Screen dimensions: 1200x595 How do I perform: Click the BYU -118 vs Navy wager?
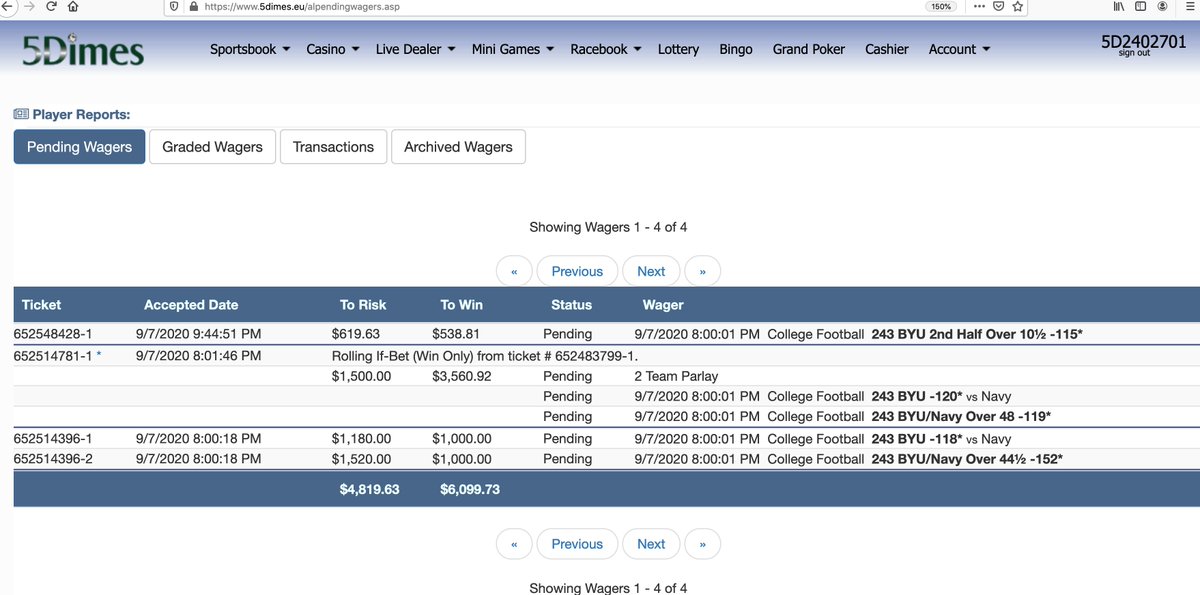941,439
